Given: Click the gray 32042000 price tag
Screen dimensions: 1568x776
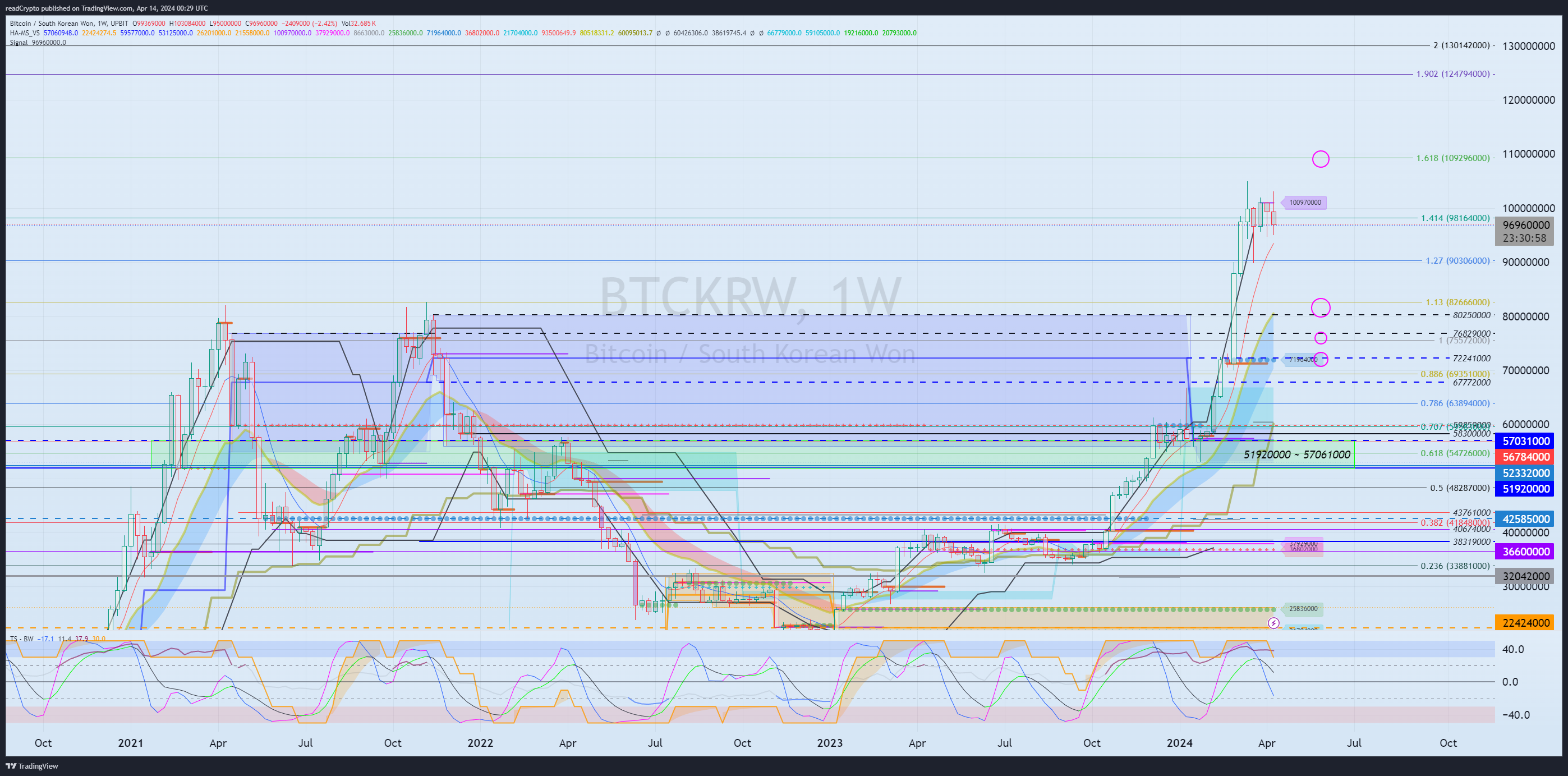Looking at the screenshot, I should point(1526,576).
